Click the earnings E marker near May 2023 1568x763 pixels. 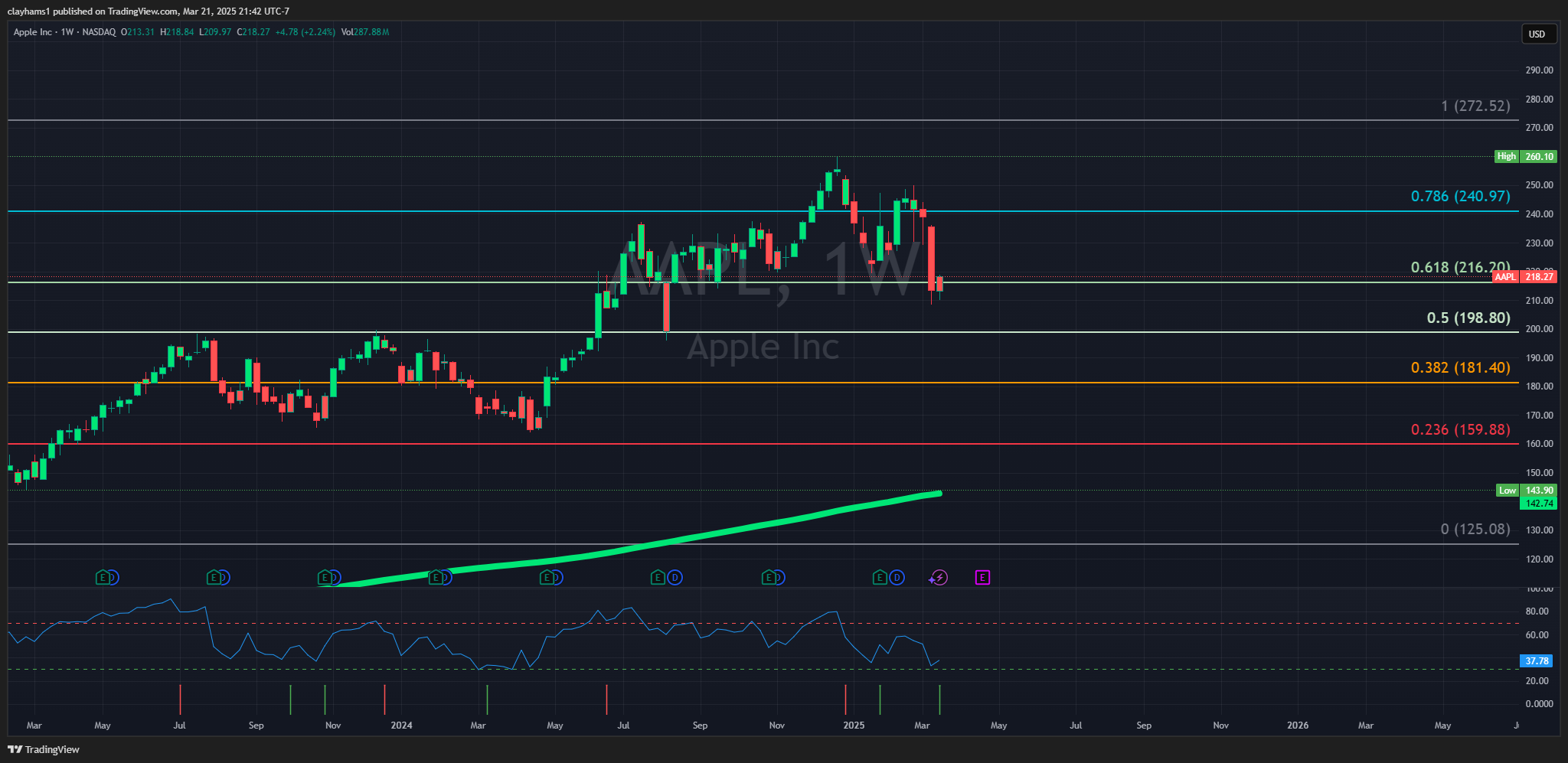tap(103, 578)
